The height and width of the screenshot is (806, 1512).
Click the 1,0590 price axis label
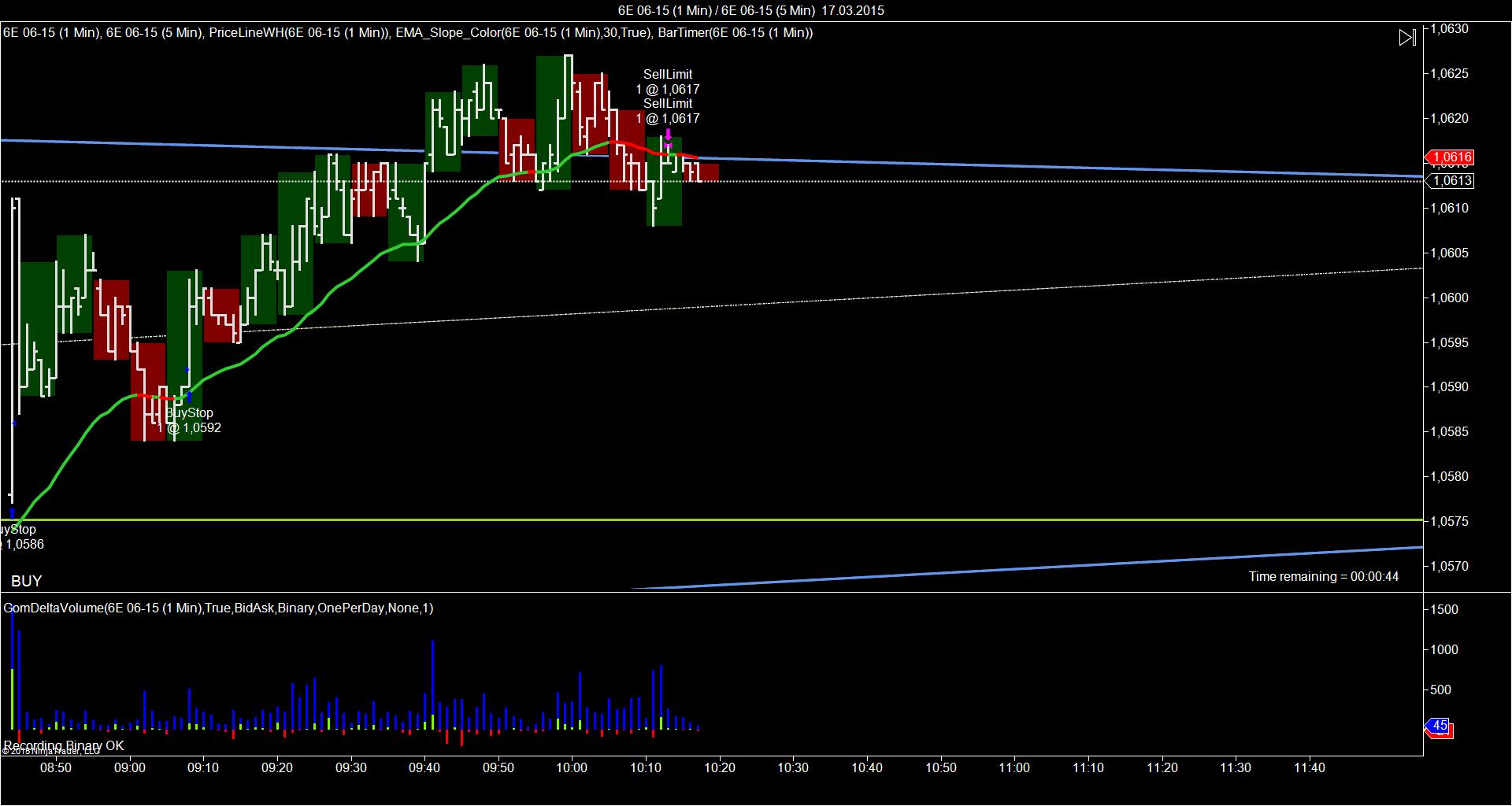(x=1450, y=387)
